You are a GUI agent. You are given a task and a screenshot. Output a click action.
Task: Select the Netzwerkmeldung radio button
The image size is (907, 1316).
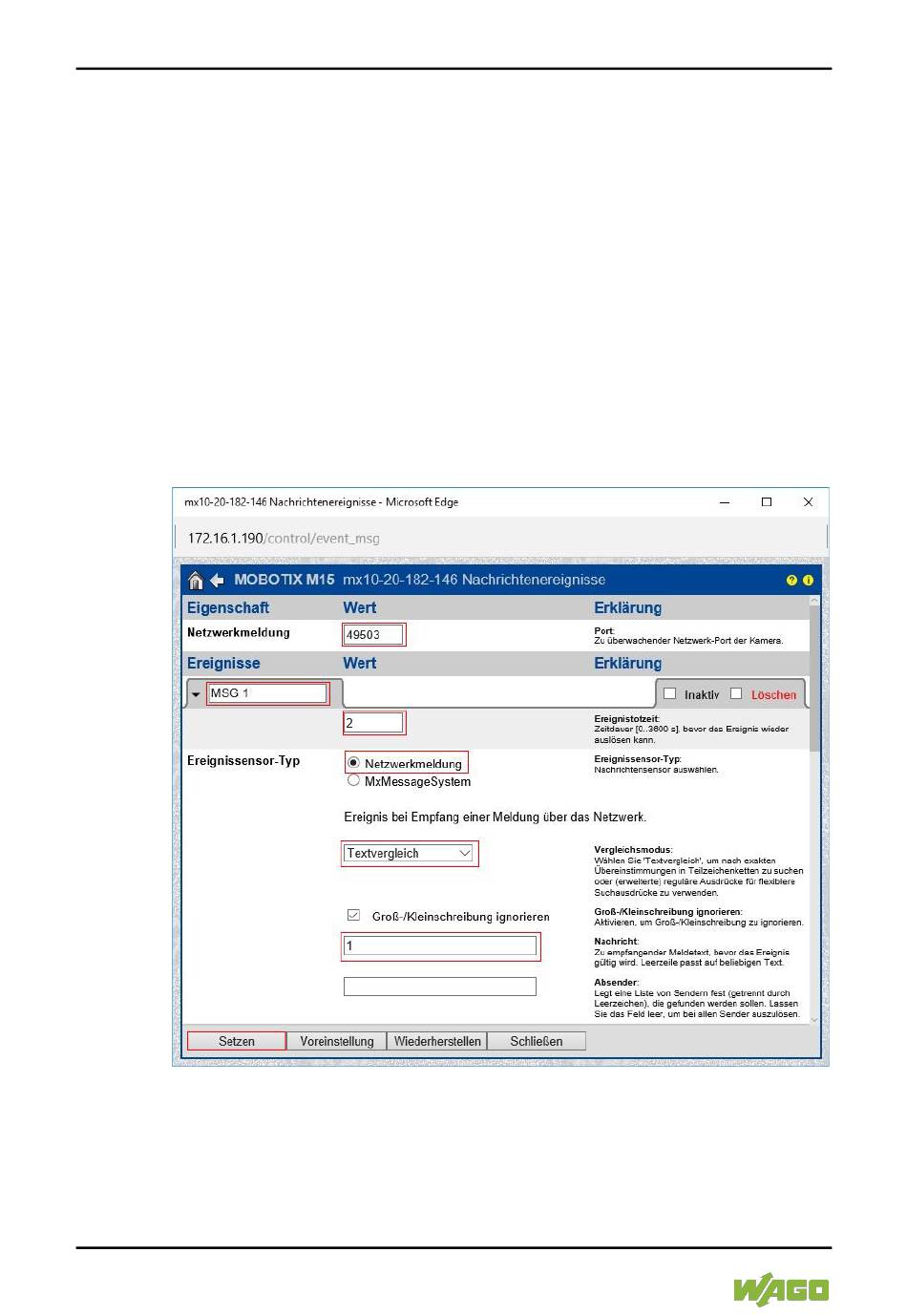click(x=354, y=762)
